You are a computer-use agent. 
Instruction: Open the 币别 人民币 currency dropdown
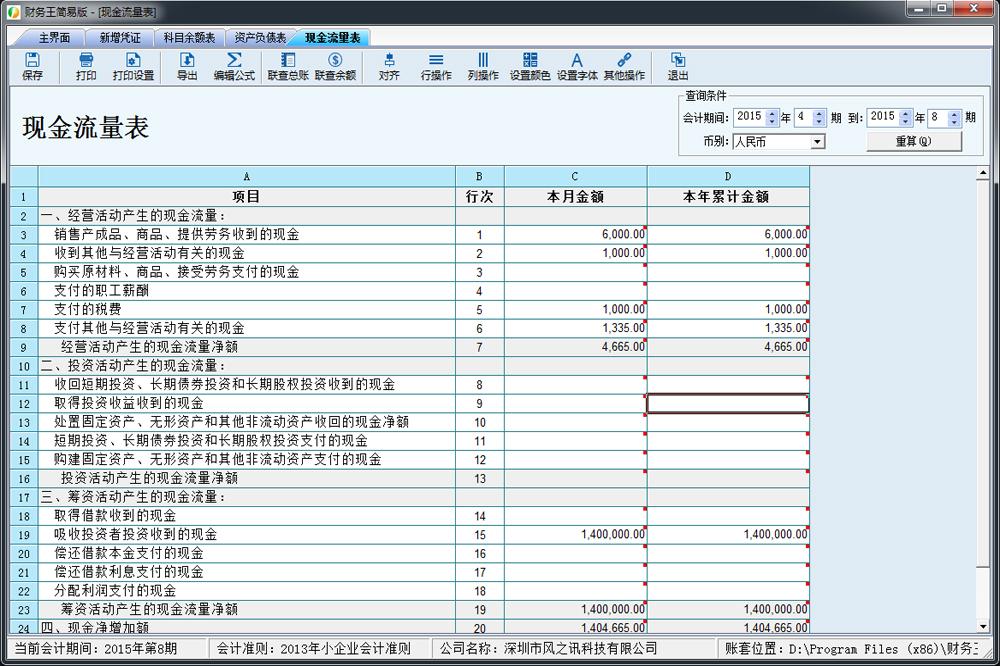pos(818,142)
